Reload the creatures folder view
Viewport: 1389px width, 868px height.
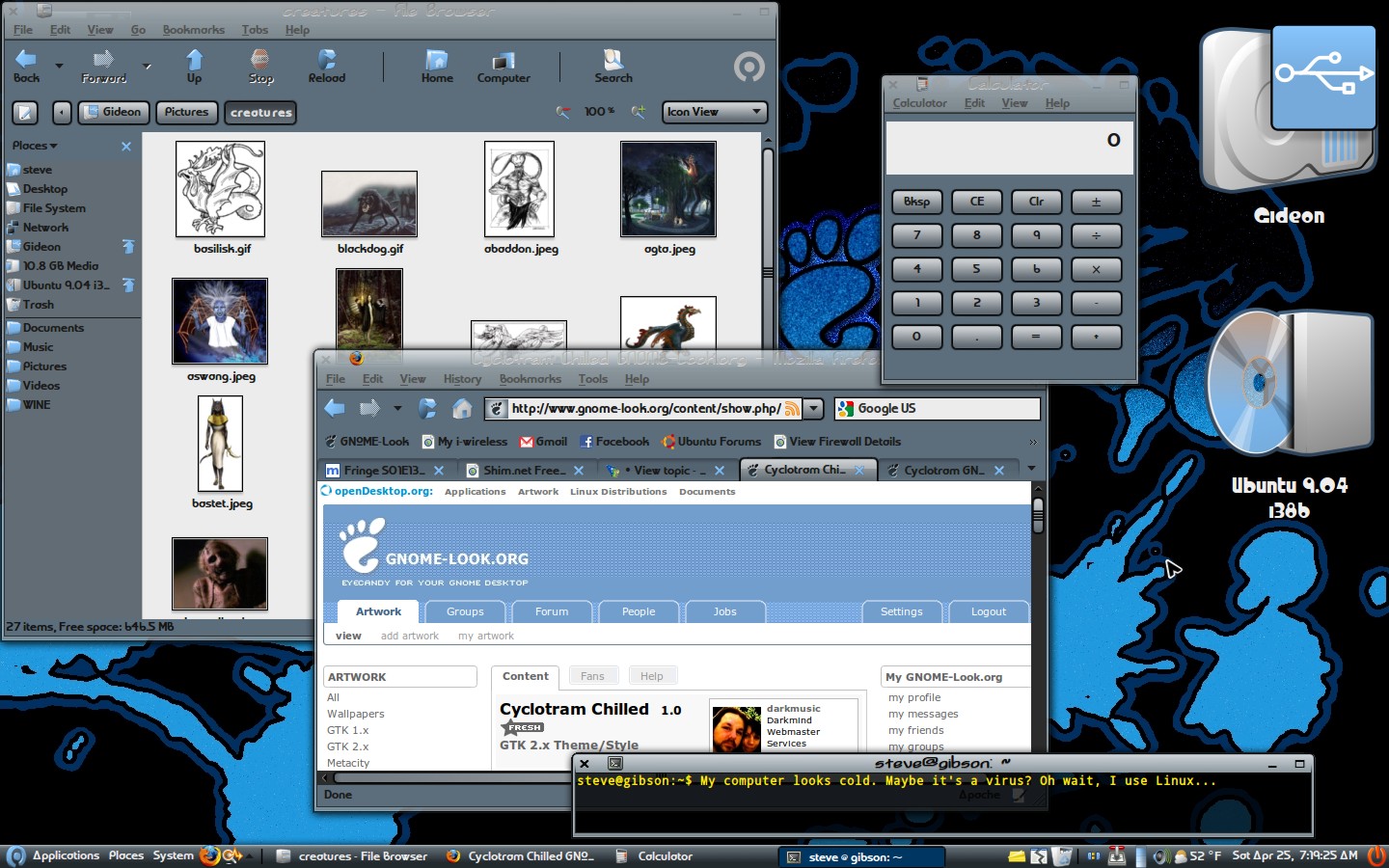327,66
